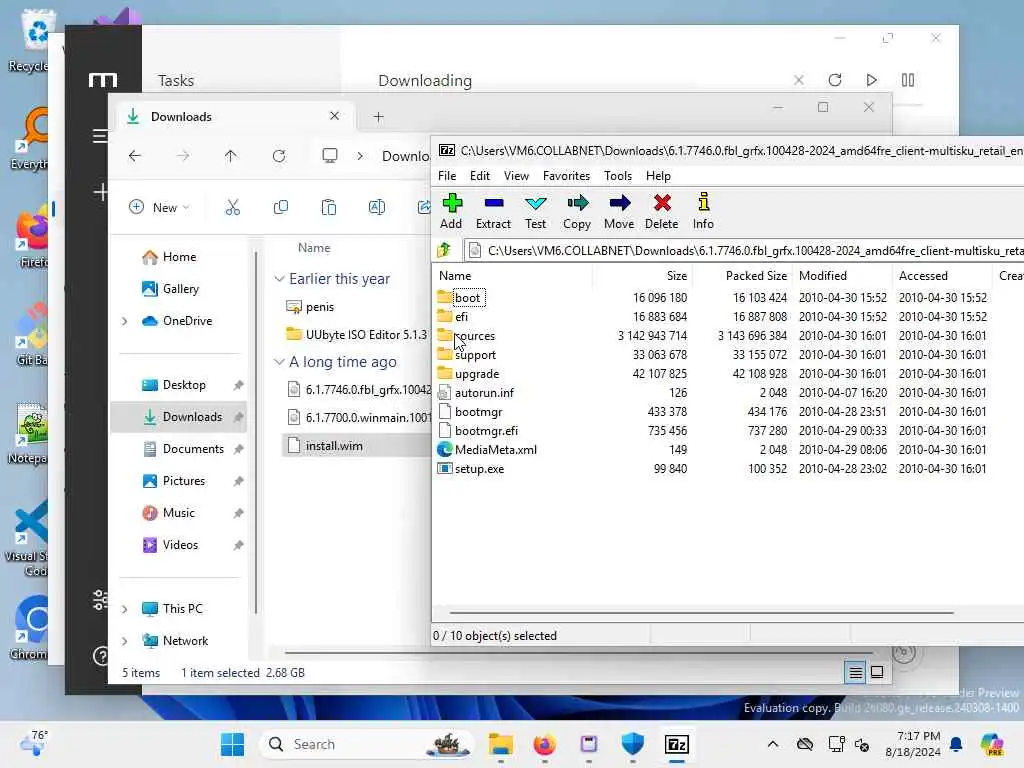1024x768 pixels.
Task: Click the Copy icon in Explorer toolbar
Action: pyautogui.click(x=281, y=207)
